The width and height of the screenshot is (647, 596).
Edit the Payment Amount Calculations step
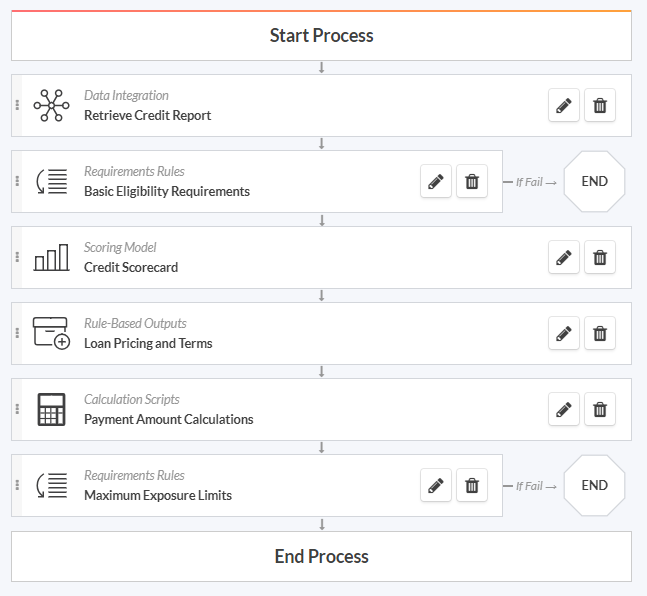[x=564, y=409]
